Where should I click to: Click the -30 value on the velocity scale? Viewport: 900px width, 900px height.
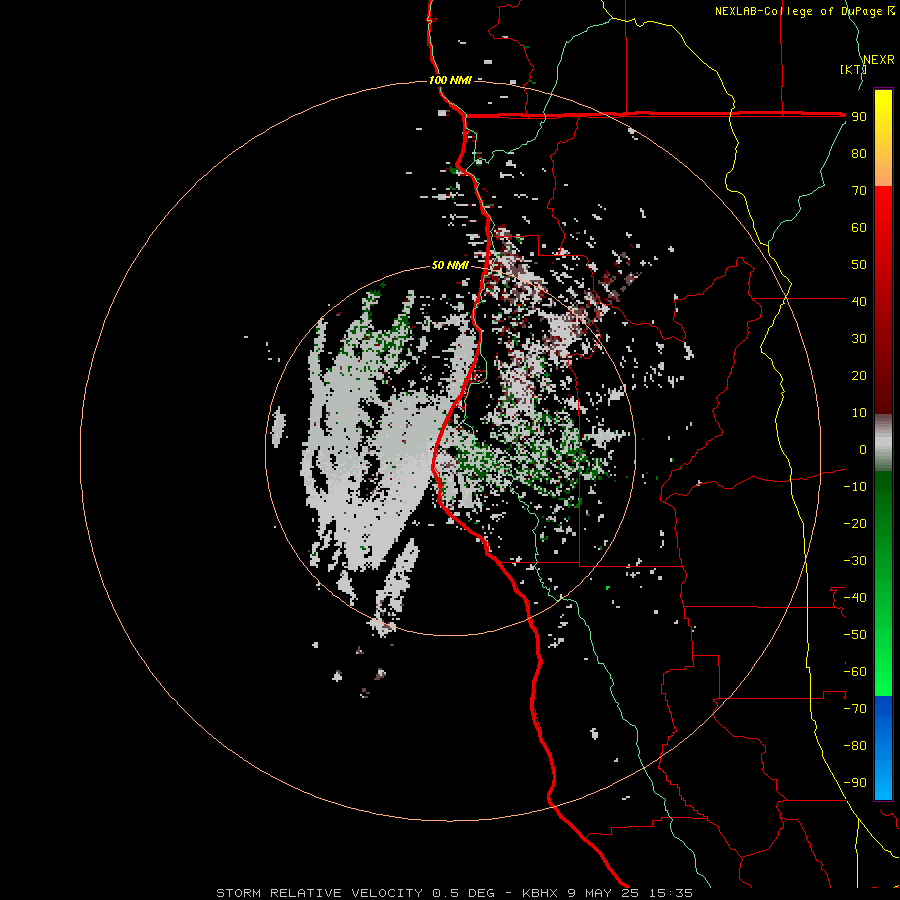tap(855, 561)
